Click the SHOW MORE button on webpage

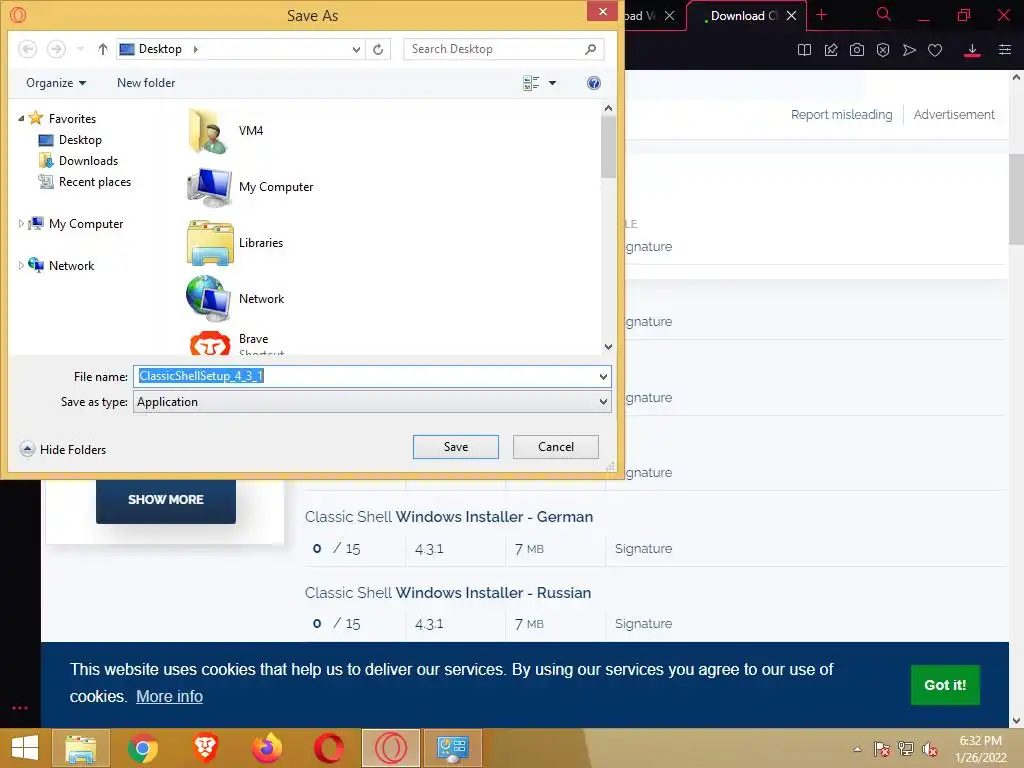click(x=166, y=500)
